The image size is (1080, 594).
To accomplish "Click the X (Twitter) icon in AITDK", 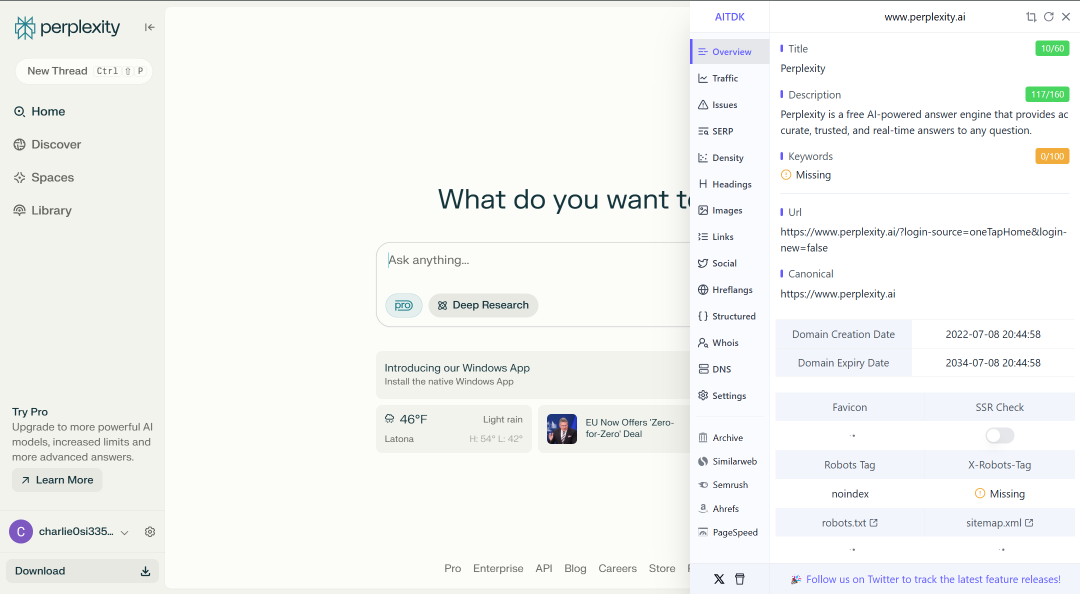I will coord(719,580).
